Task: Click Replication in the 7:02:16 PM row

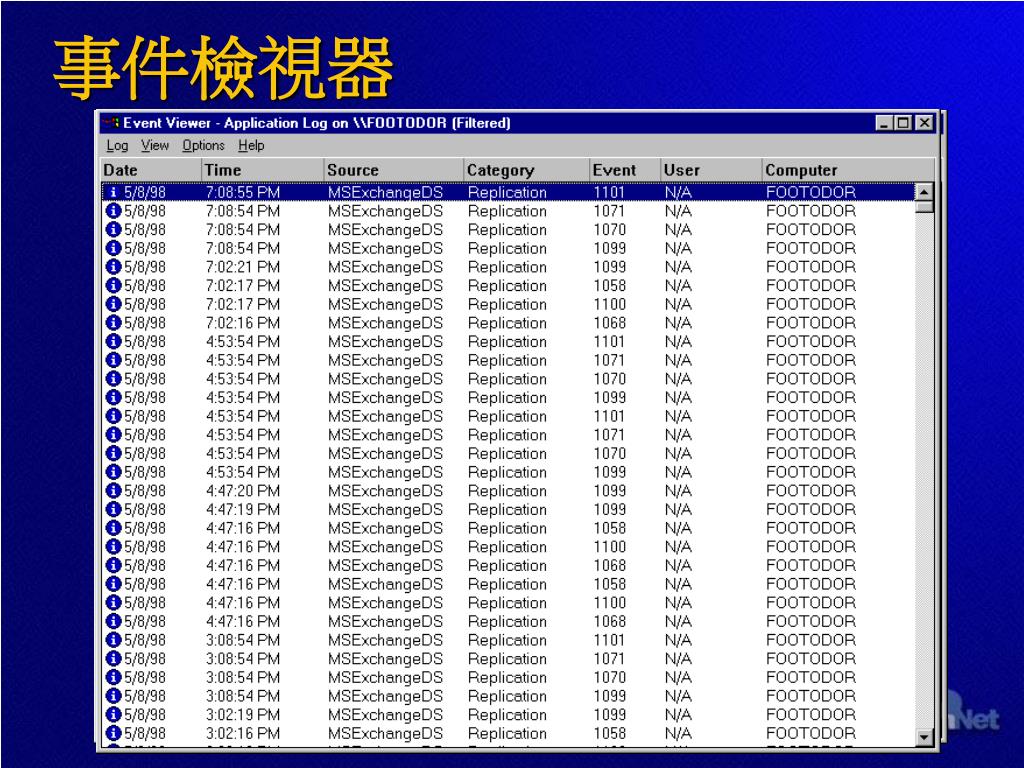Action: [x=507, y=323]
